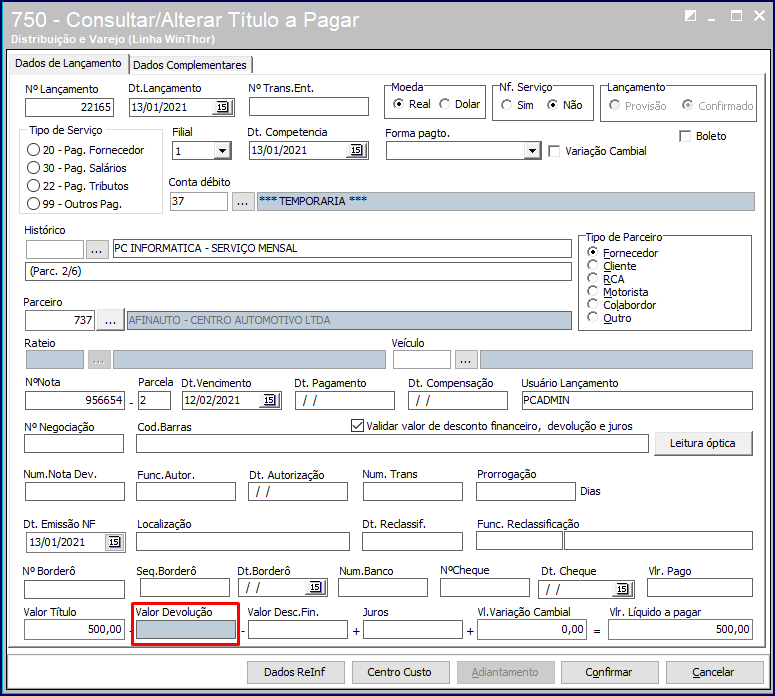This screenshot has width=775, height=696.
Task: Click the Parceiro code field
Action: pyautogui.click(x=60, y=321)
